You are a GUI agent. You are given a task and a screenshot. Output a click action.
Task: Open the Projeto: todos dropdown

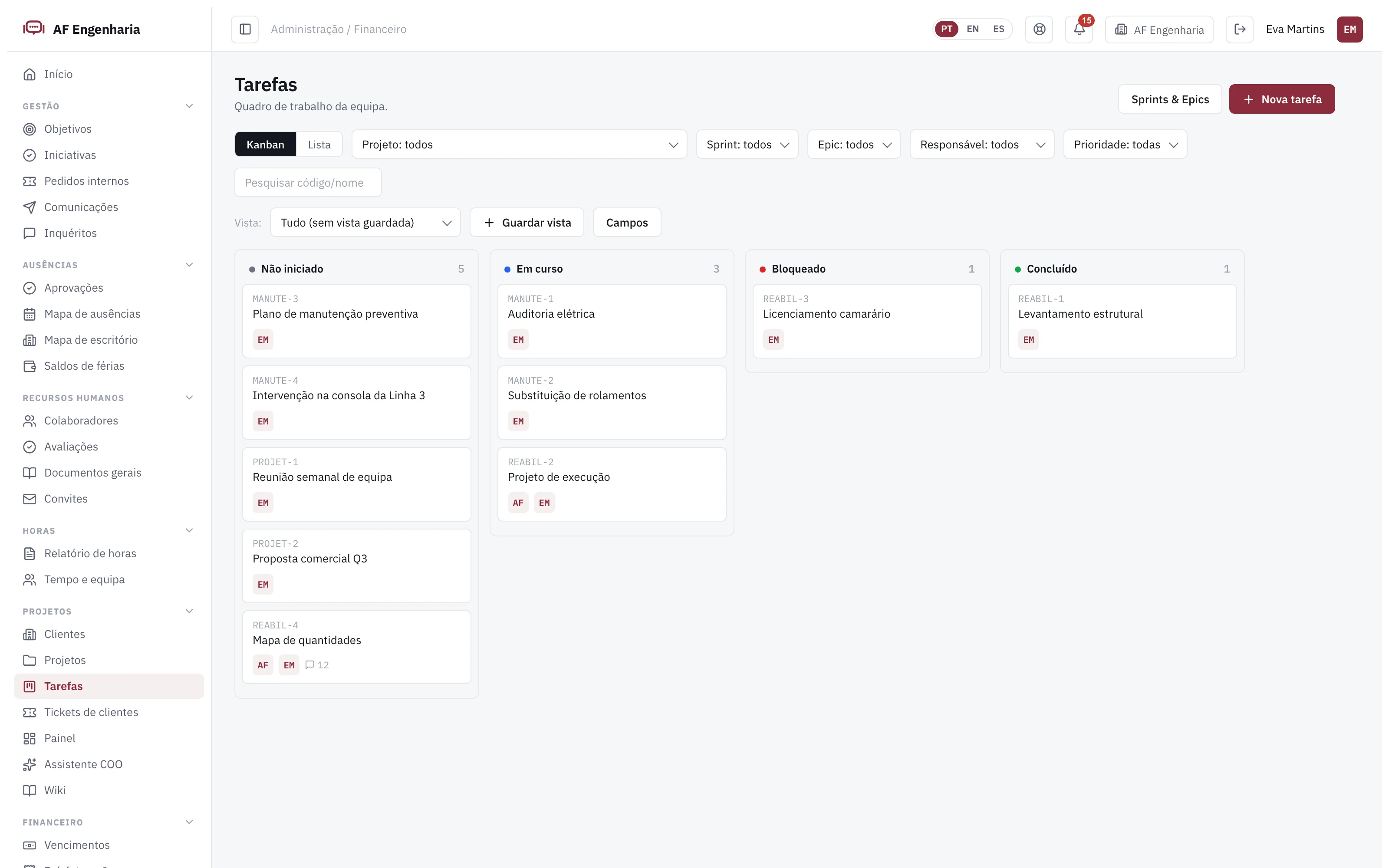tap(519, 145)
